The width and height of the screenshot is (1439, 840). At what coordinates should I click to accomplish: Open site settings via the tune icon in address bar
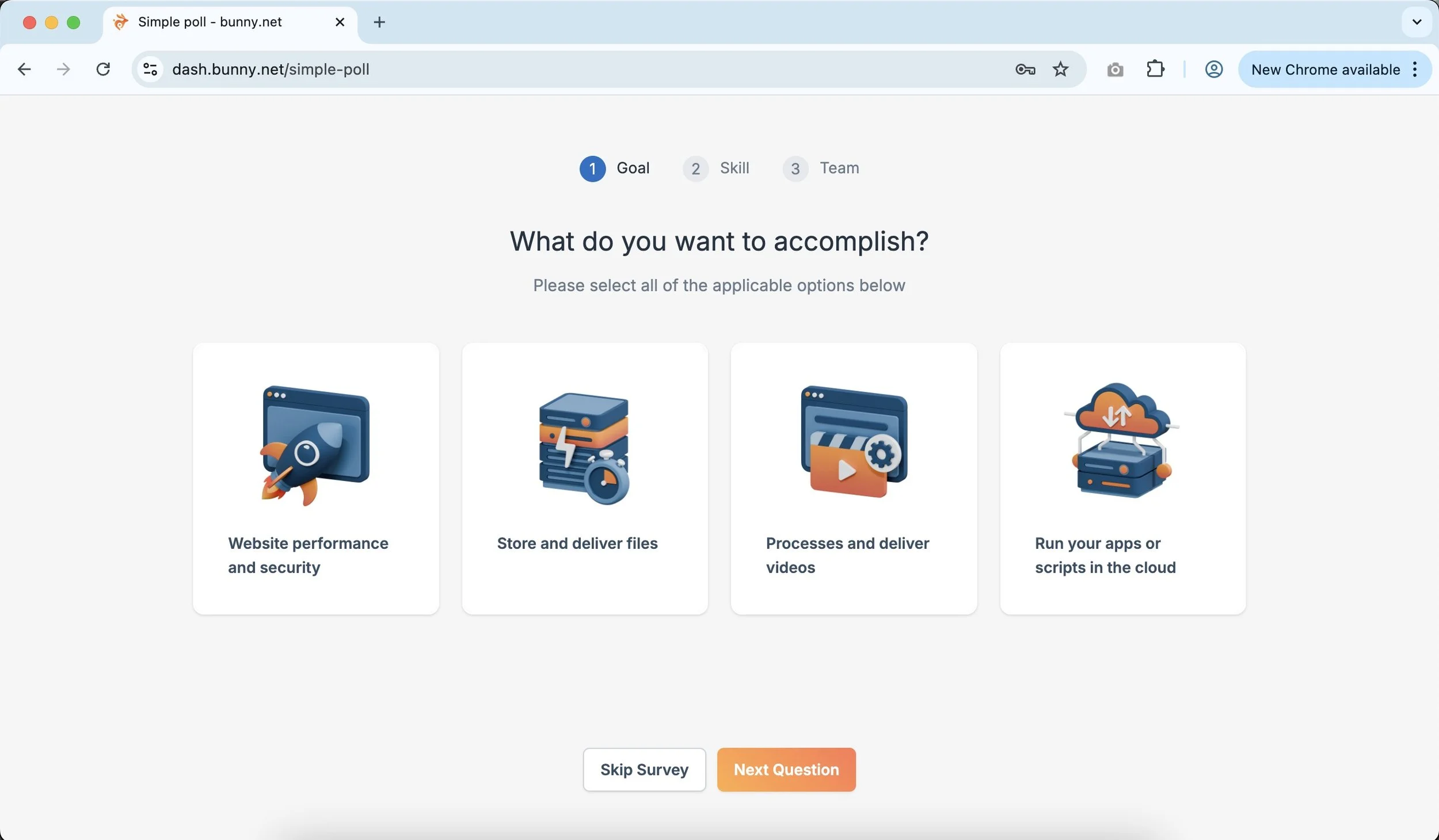click(x=150, y=69)
